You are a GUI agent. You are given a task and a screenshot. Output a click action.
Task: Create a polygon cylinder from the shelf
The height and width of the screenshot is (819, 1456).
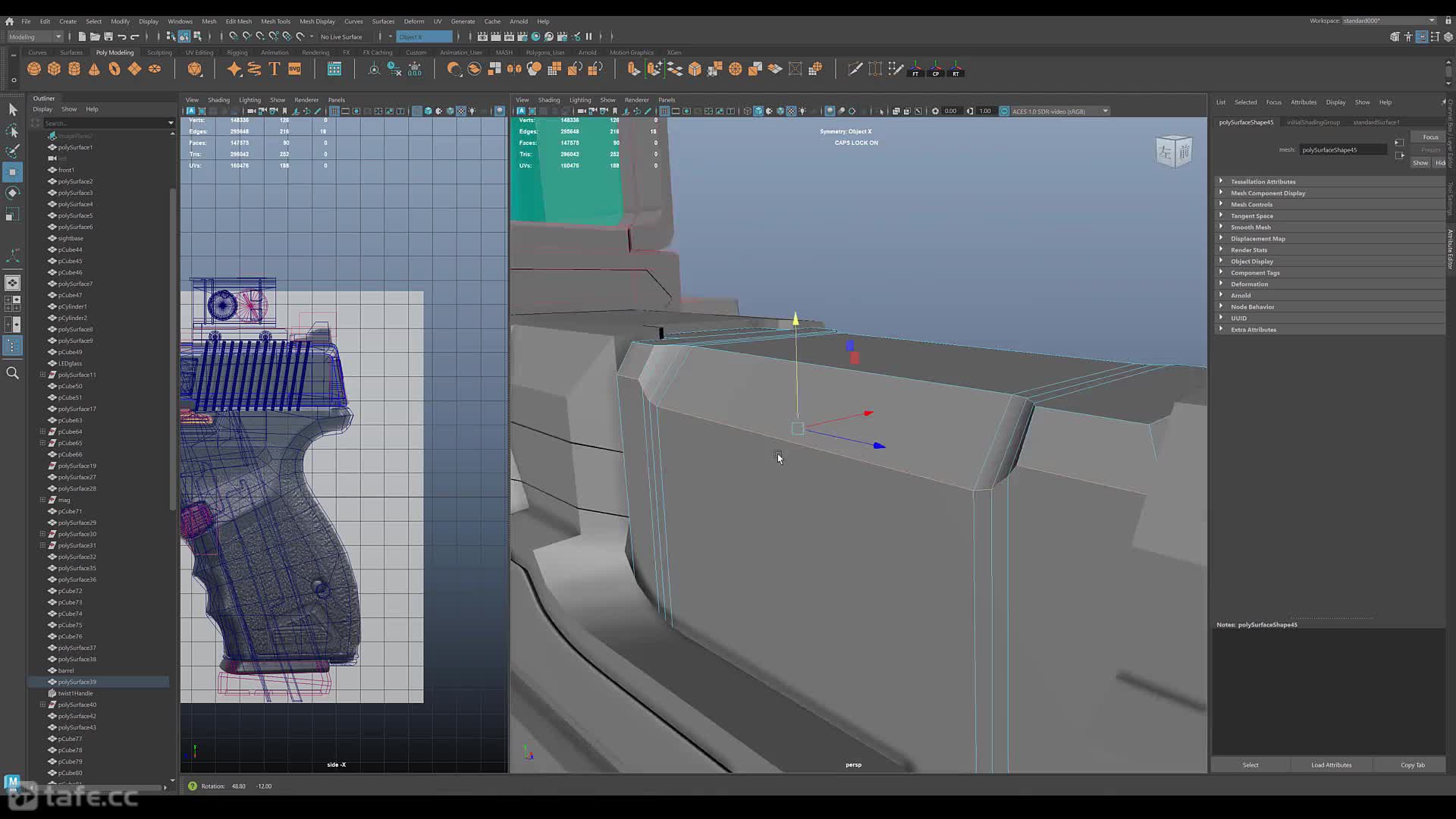pos(74,69)
